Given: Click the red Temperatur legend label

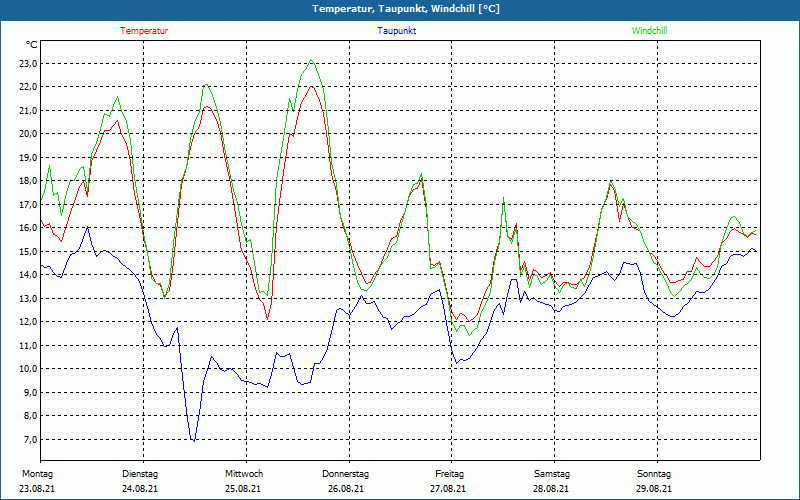Looking at the screenshot, I should 144,31.
